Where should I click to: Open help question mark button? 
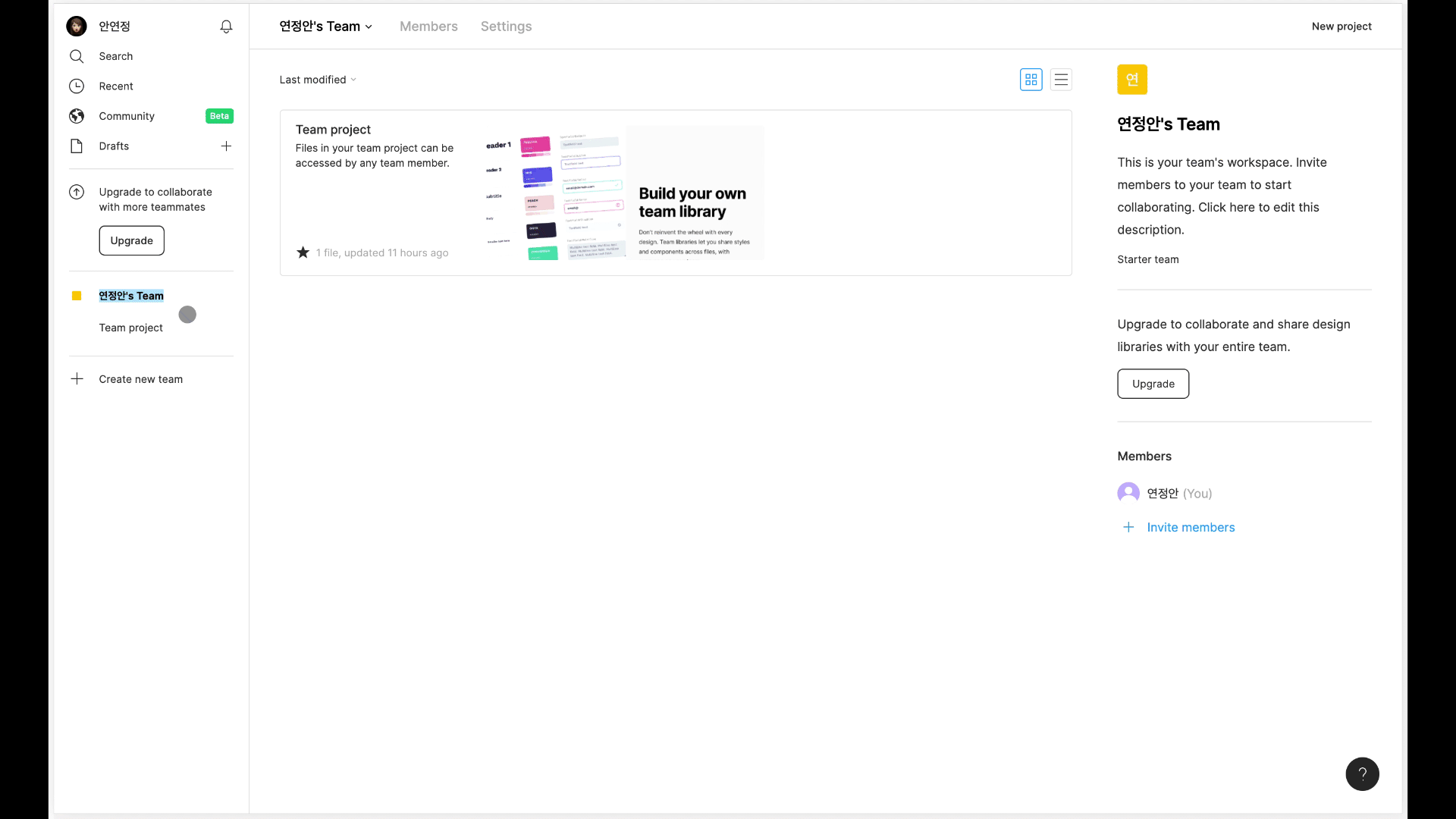pos(1362,774)
